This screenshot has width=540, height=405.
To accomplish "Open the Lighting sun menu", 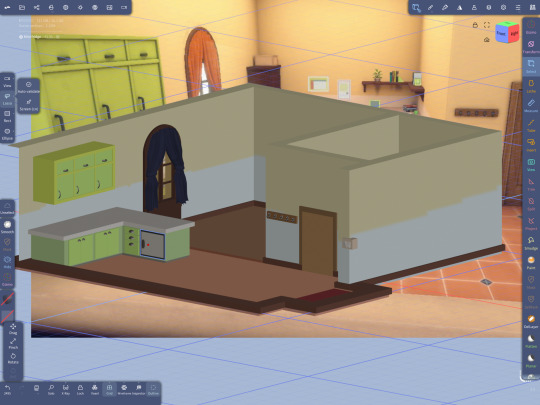I will pyautogui.click(x=80, y=7).
